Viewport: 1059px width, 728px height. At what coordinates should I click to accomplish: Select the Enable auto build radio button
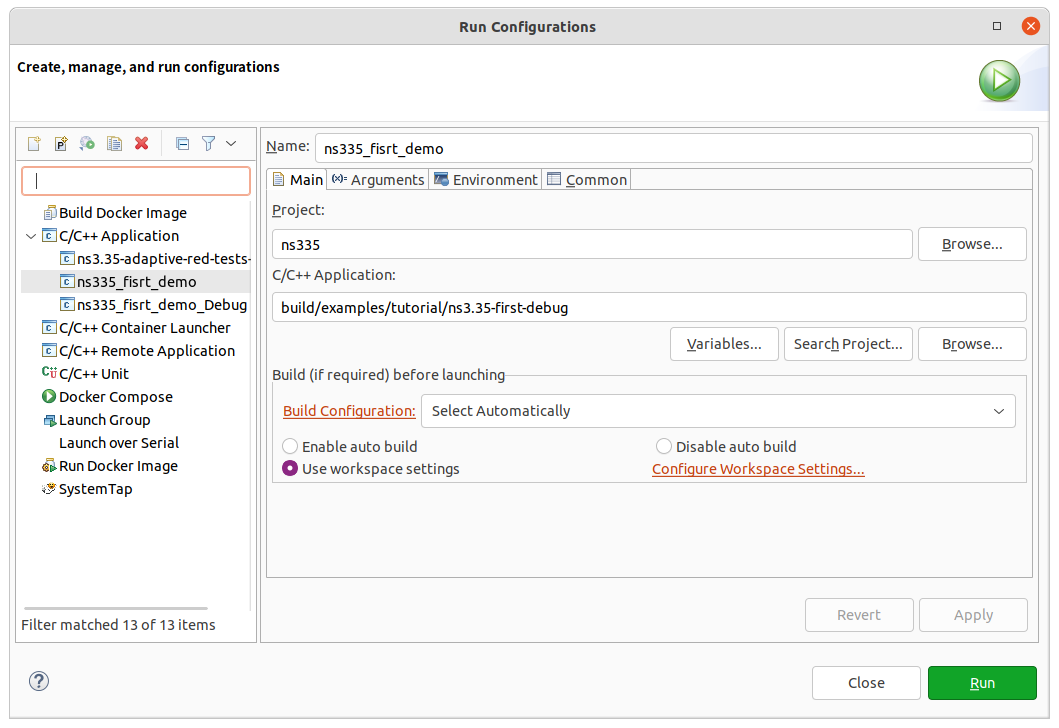pos(290,446)
